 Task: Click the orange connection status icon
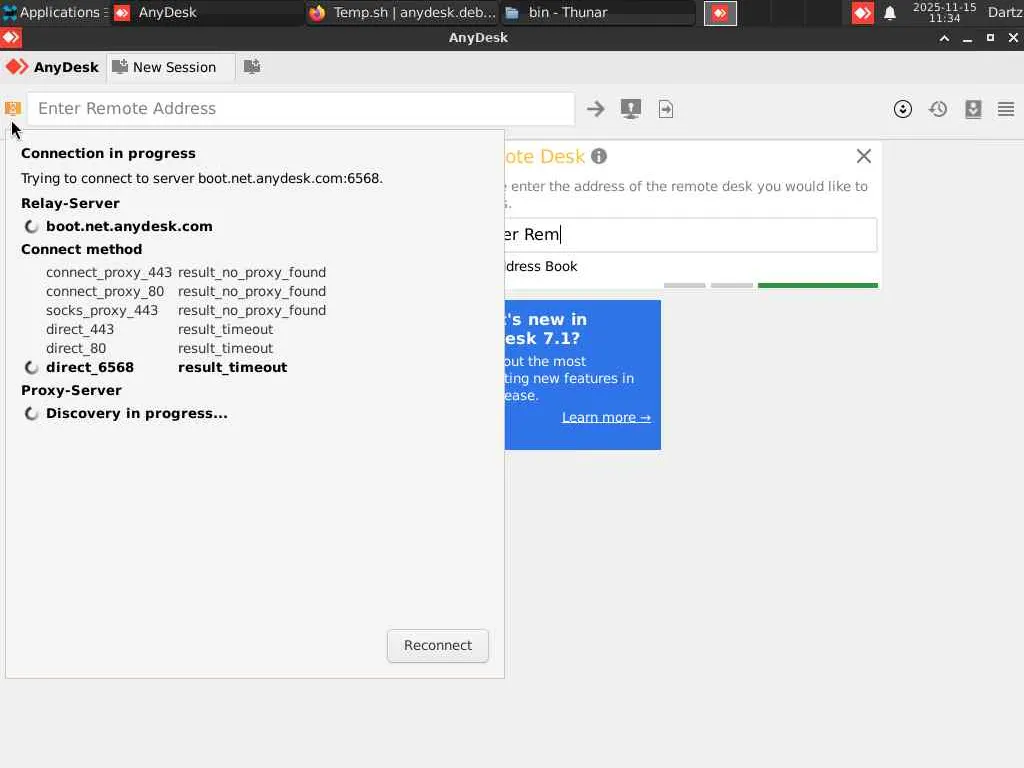coord(12,108)
